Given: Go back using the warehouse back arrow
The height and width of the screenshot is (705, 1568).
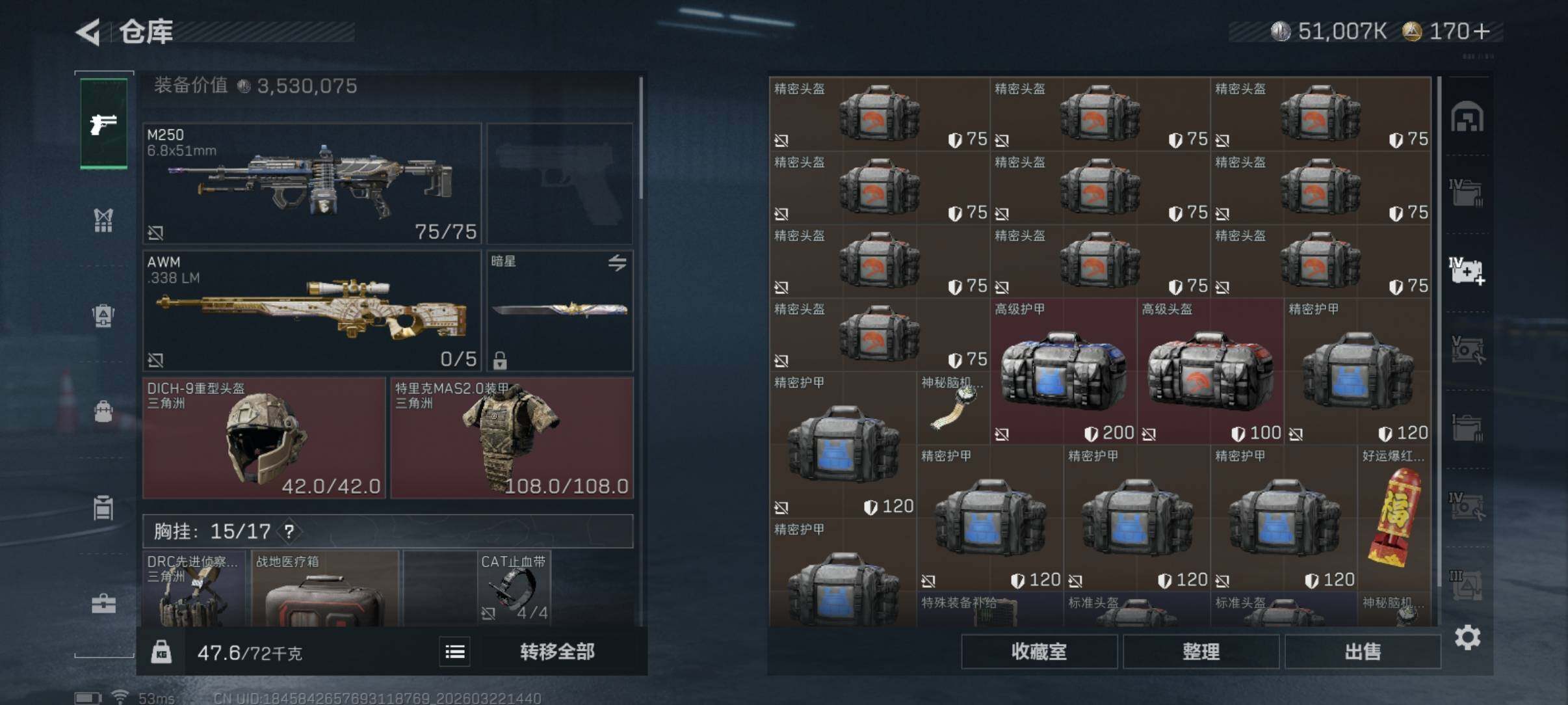Looking at the screenshot, I should click(x=88, y=32).
